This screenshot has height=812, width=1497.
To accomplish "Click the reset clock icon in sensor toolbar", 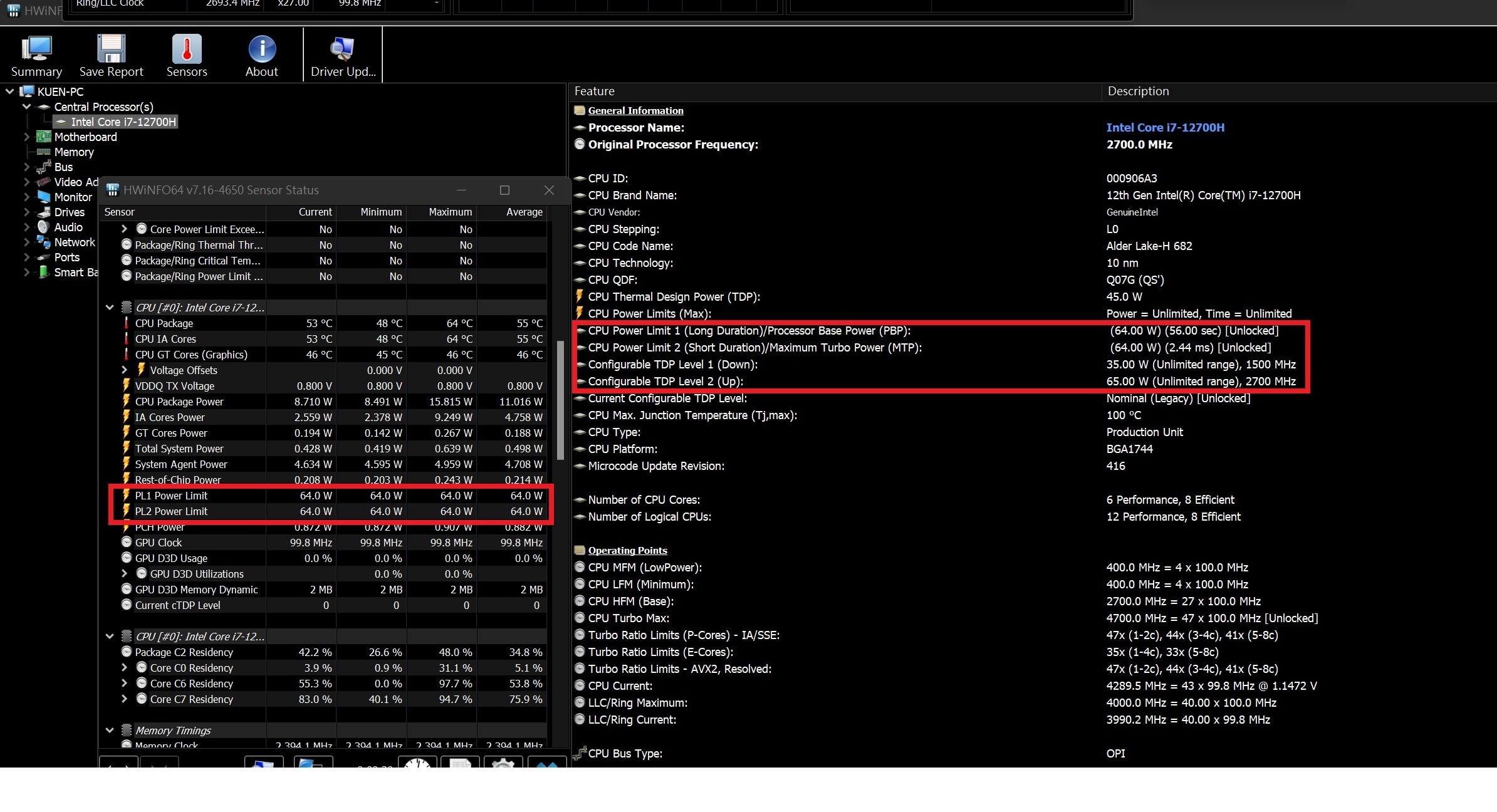I will click(x=417, y=762).
